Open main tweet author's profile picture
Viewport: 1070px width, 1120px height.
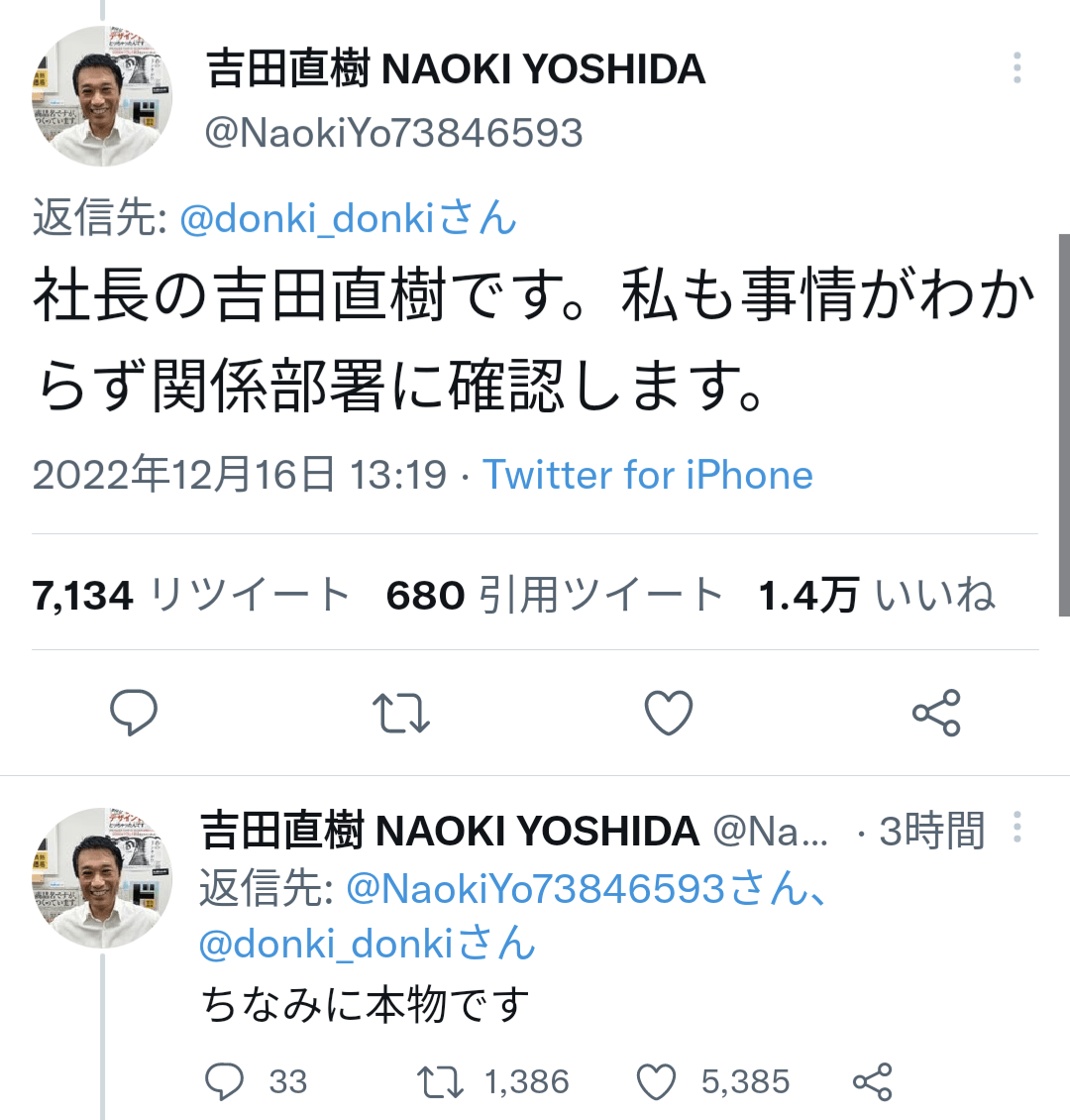tap(102, 96)
